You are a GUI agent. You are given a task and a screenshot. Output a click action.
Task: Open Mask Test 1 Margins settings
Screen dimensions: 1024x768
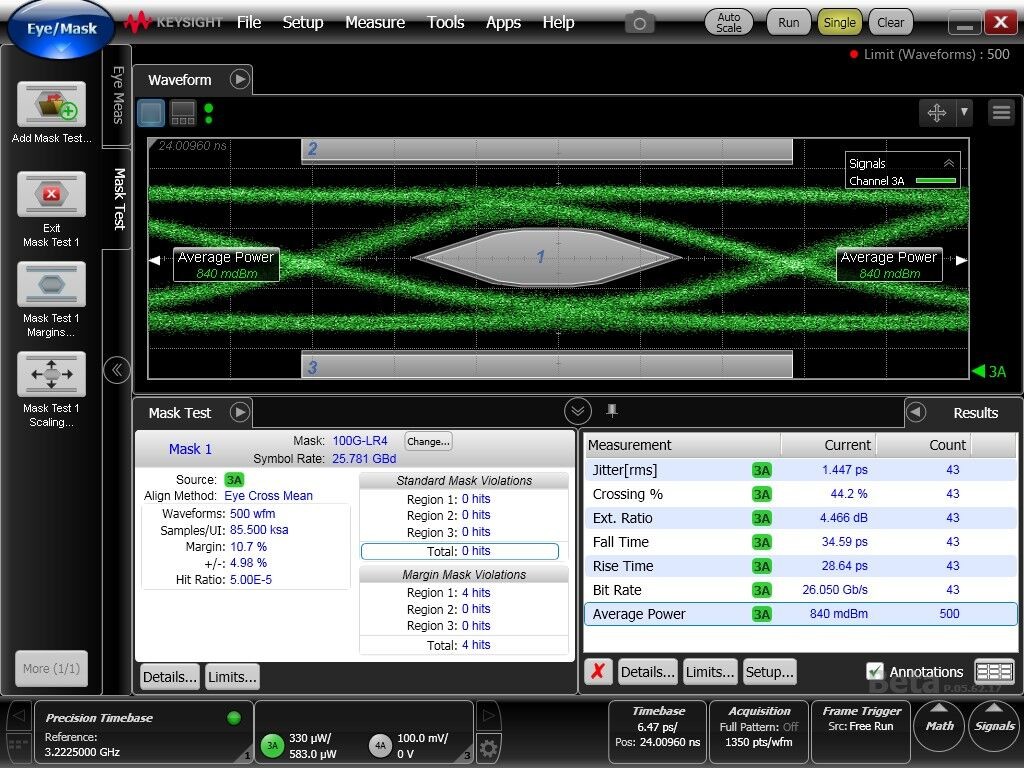pos(51,284)
